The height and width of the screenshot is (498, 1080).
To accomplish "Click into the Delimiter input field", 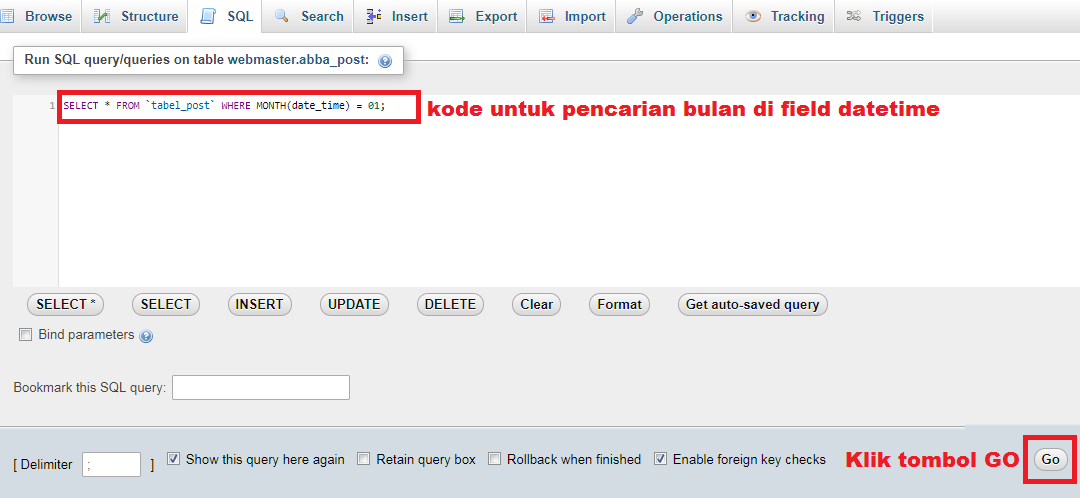I will (112, 465).
